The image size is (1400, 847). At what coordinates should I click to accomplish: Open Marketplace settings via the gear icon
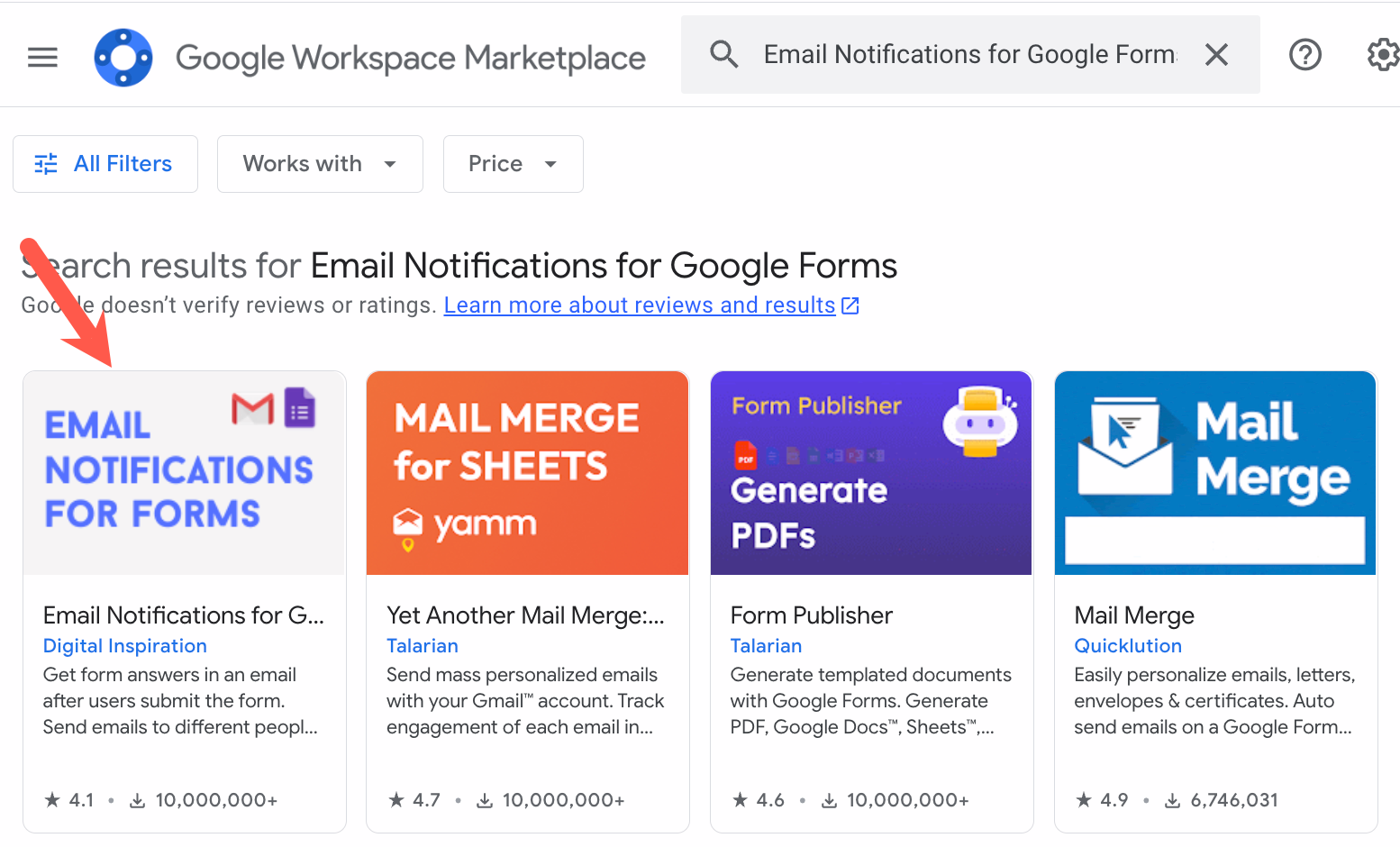pyautogui.click(x=1382, y=55)
